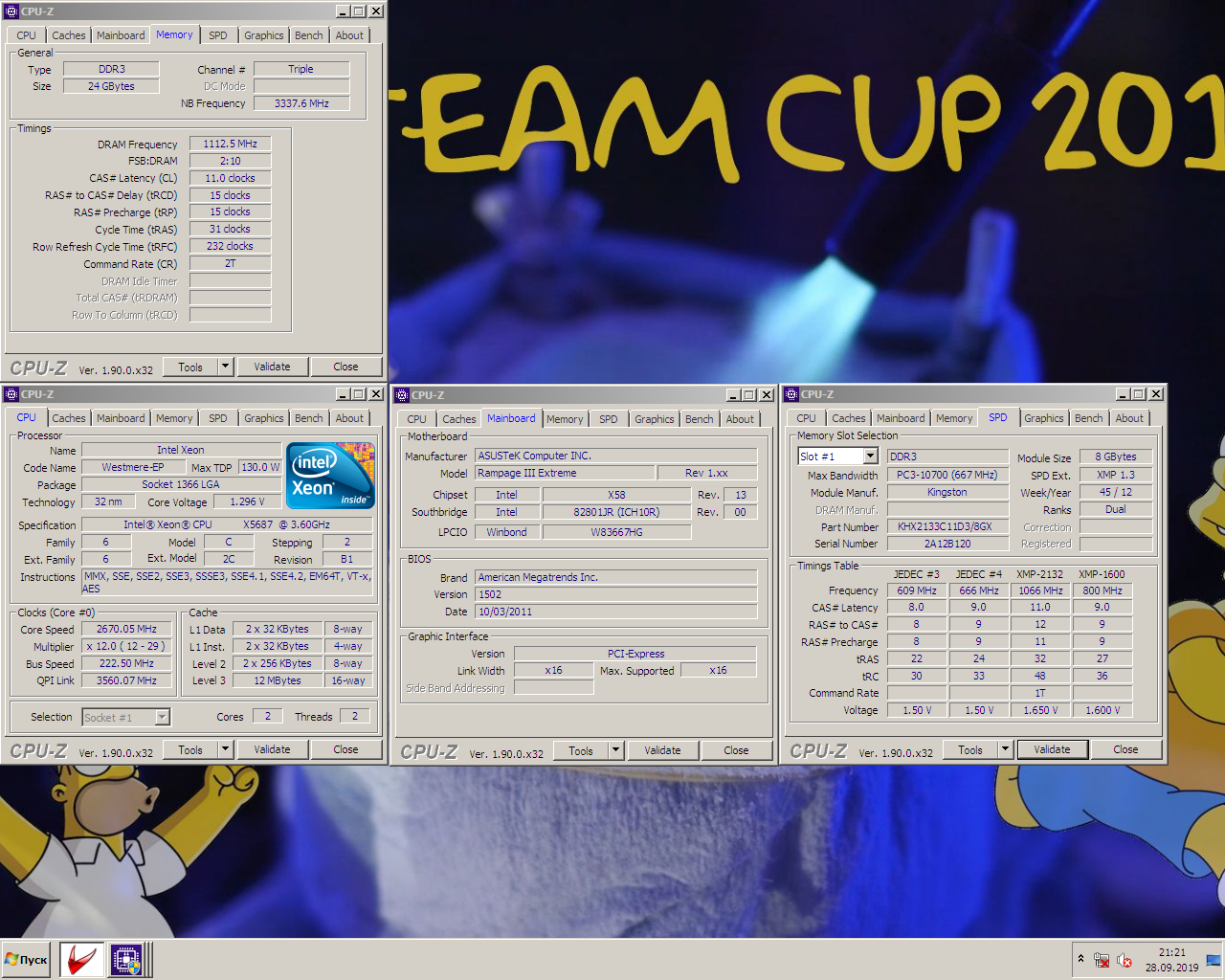Open Tools dropdown arrow in SPD window

[x=1005, y=749]
